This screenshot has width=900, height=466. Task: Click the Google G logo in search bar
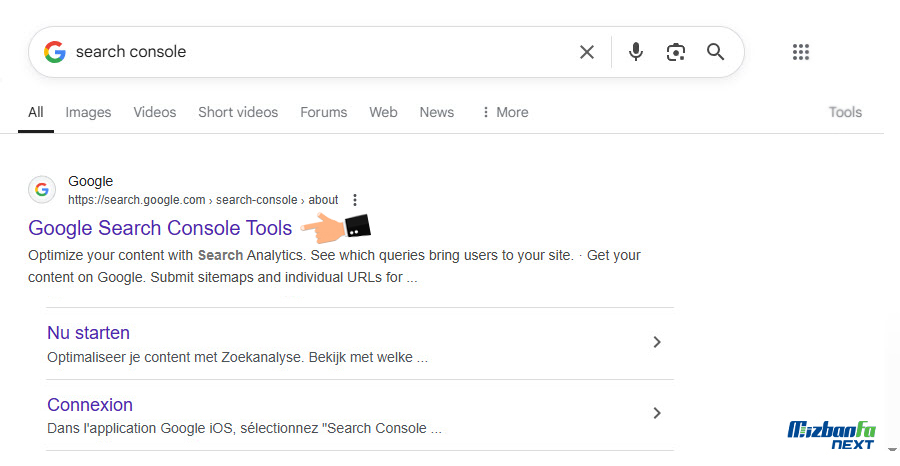(x=55, y=52)
